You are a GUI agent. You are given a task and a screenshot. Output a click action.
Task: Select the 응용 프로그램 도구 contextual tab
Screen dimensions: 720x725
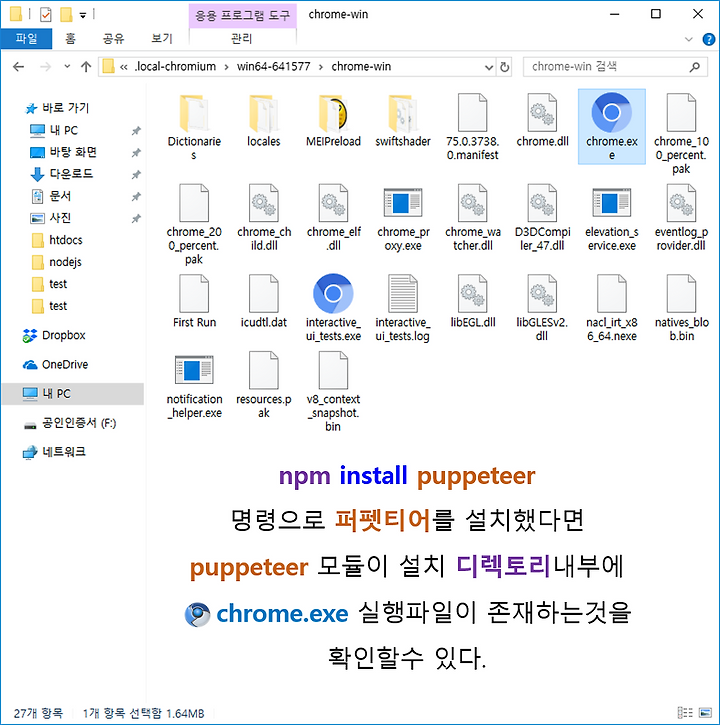click(x=242, y=16)
